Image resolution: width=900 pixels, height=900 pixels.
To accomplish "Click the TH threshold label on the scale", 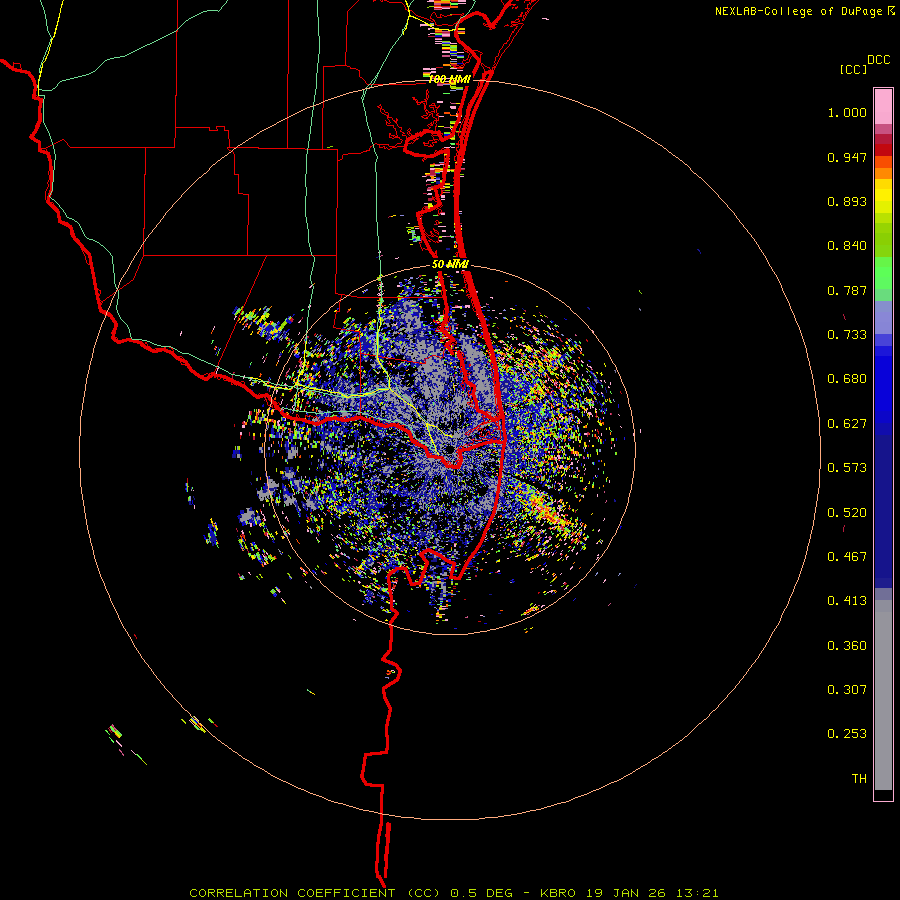I will click(859, 779).
